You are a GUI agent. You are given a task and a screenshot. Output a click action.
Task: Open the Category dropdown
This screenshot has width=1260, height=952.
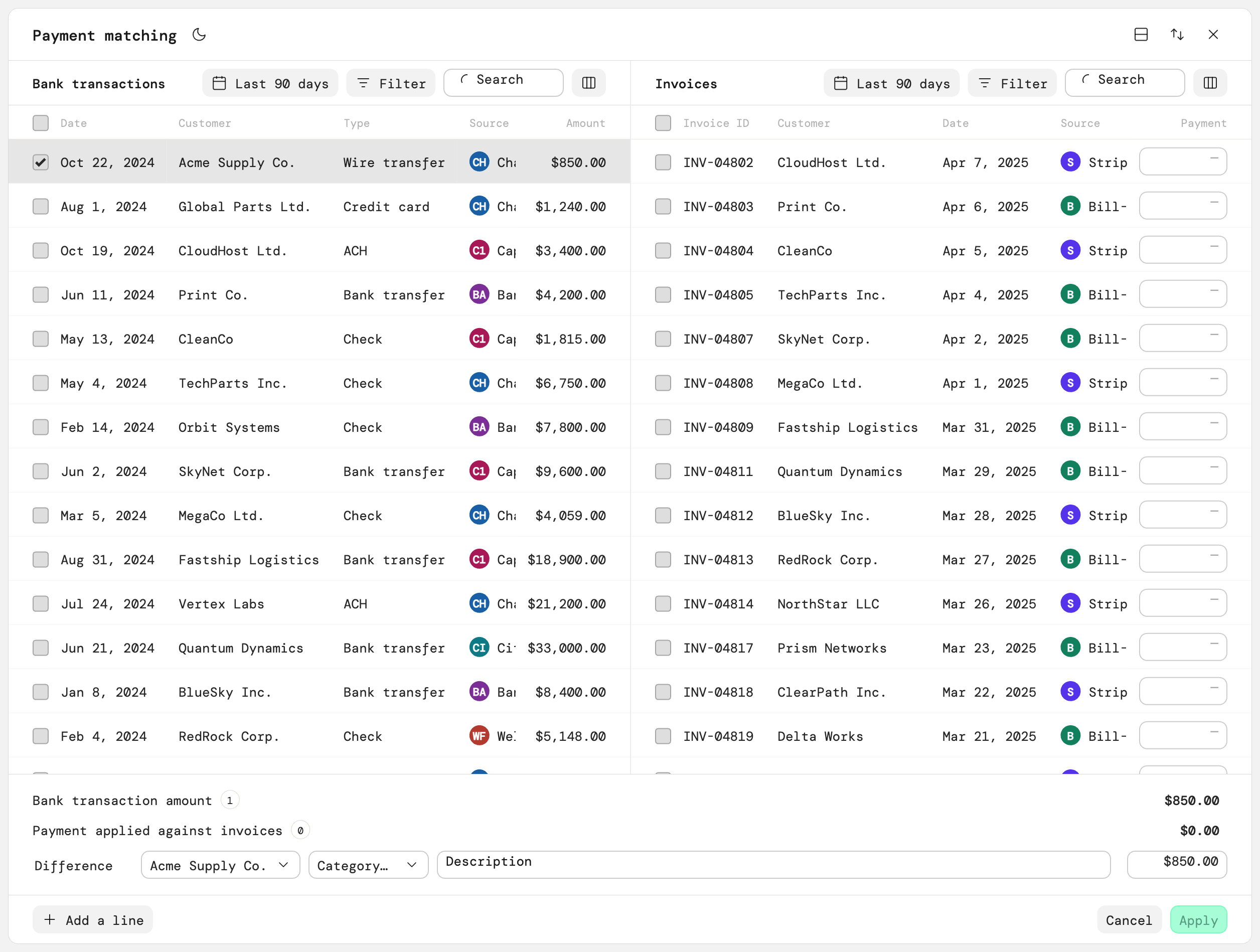[368, 865]
